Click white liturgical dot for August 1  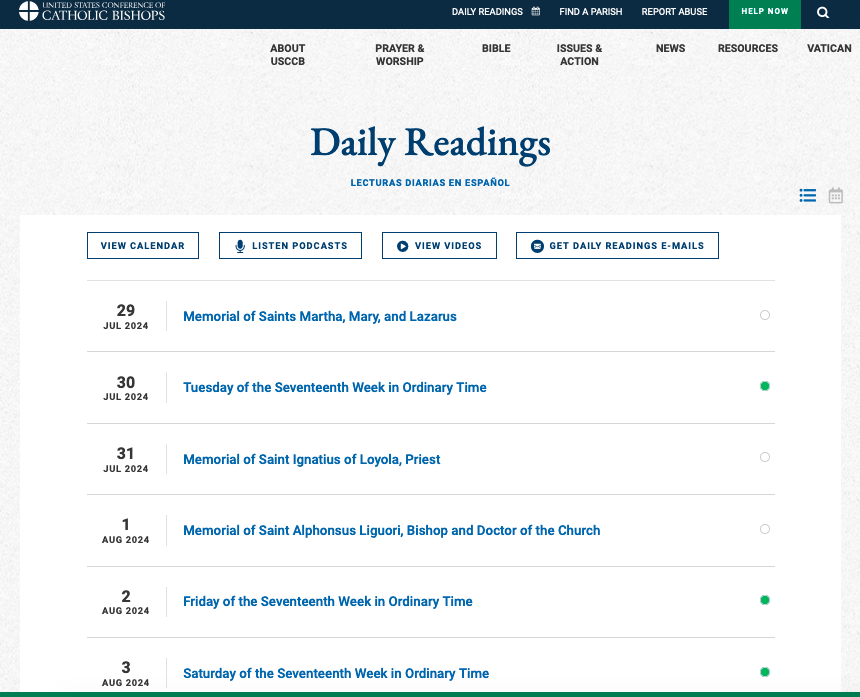point(765,529)
